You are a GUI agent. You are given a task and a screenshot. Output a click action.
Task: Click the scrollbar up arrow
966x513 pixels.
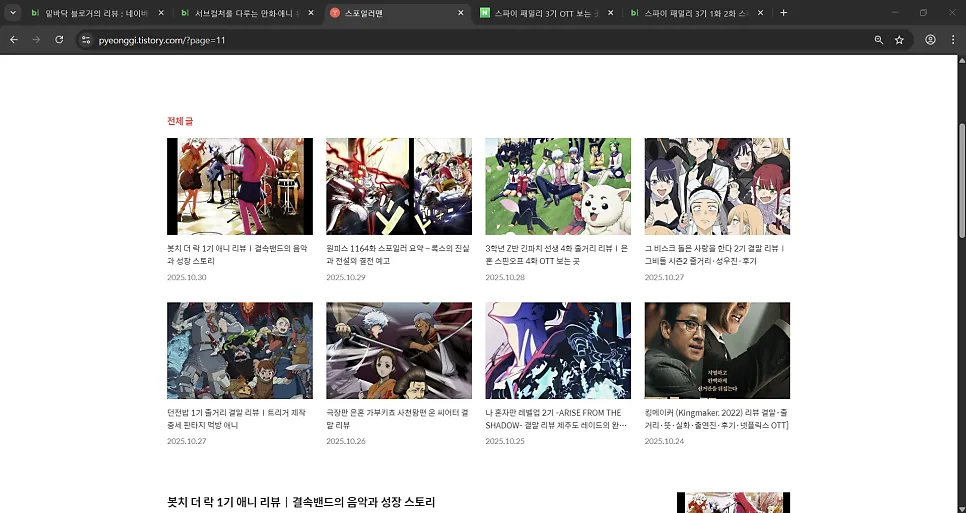coord(962,60)
